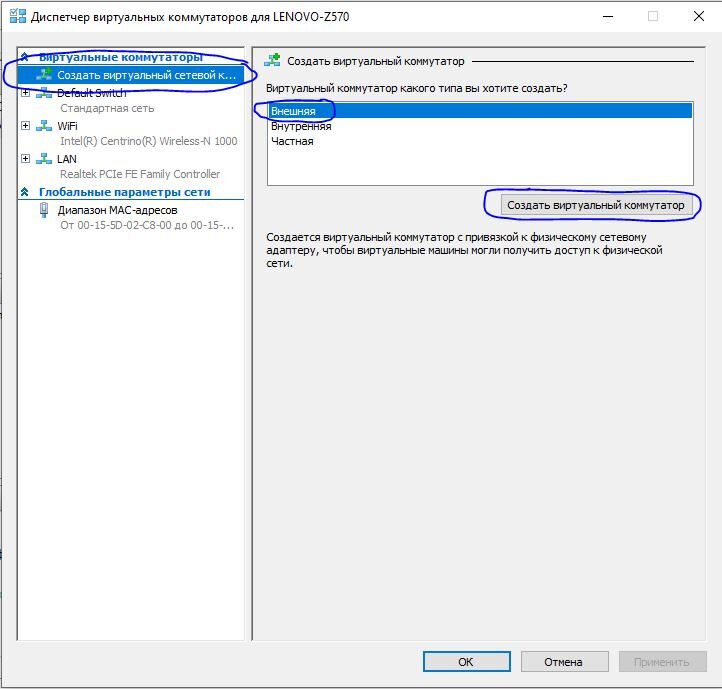This screenshot has height=689, width=722.
Task: Close the Virtual Switch Manager window
Action: point(699,16)
